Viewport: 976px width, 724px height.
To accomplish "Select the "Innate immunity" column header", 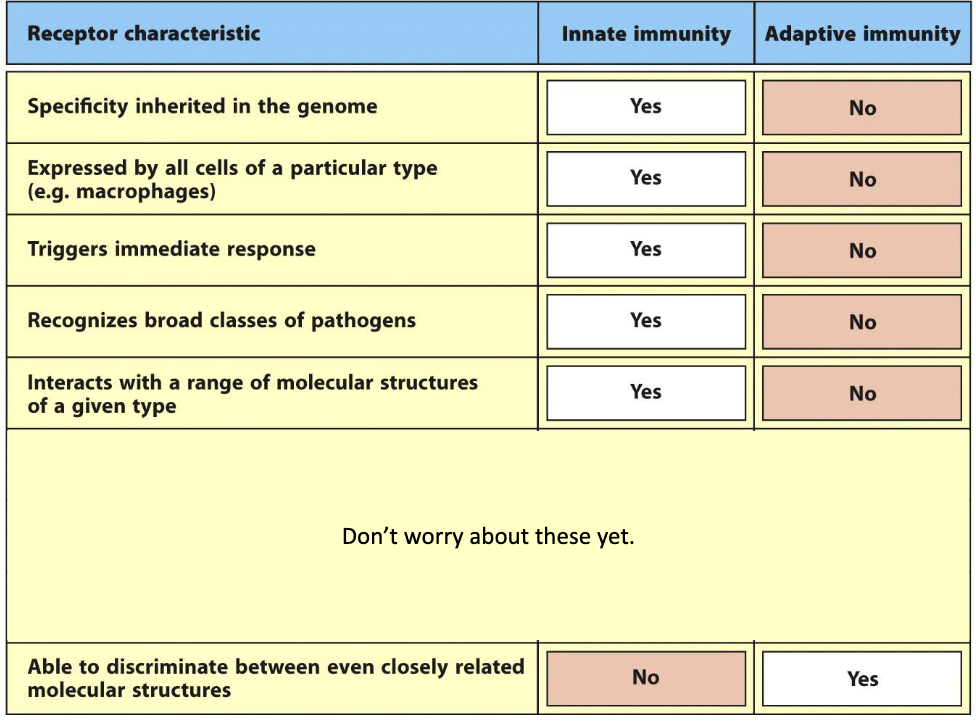I will tap(646, 34).
